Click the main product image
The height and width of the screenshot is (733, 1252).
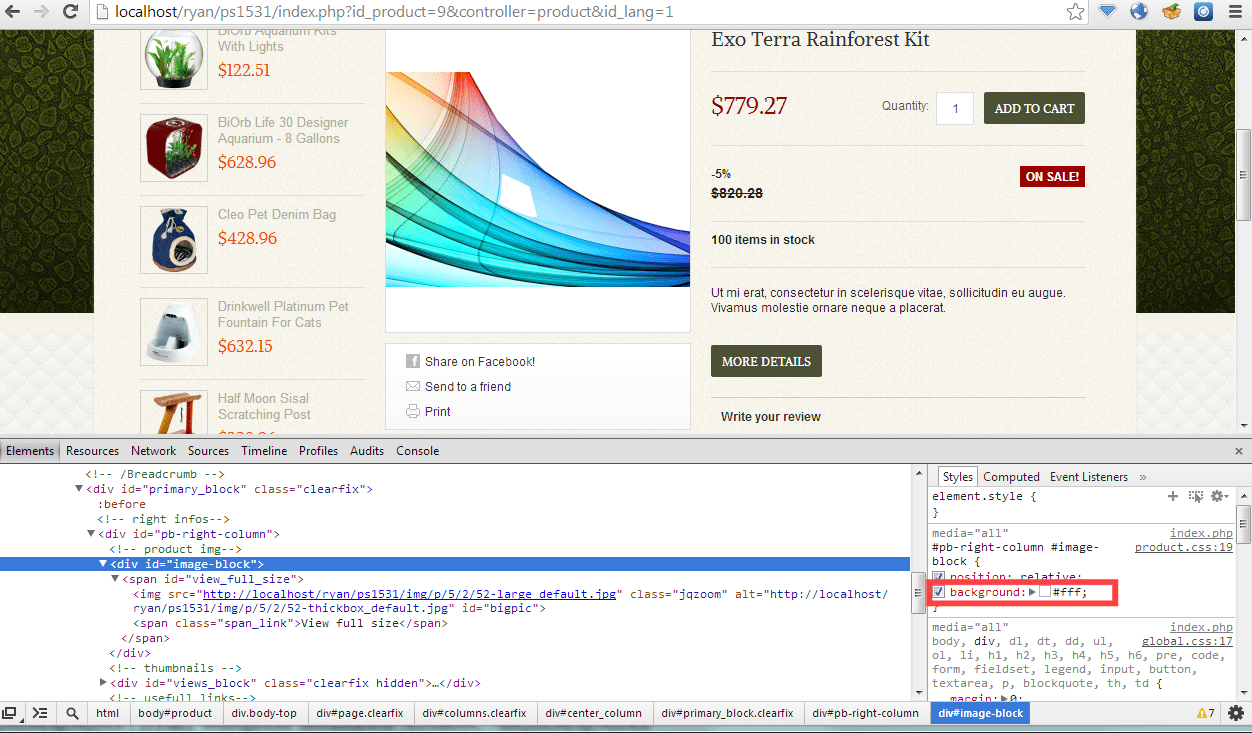538,179
